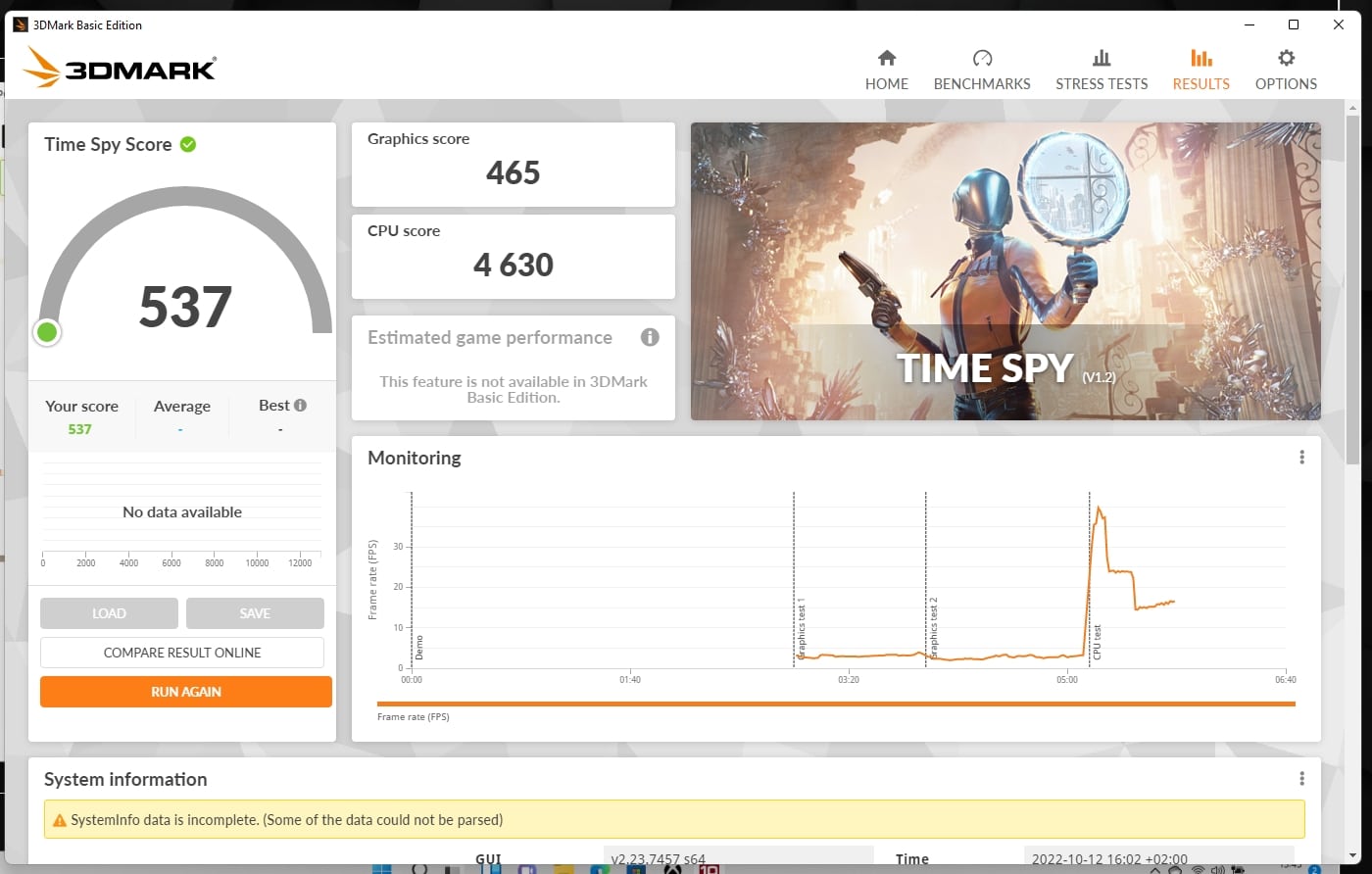Click the green Time Spy score validation checkmark
Screen dimensions: 1372x874
pyautogui.click(x=188, y=144)
